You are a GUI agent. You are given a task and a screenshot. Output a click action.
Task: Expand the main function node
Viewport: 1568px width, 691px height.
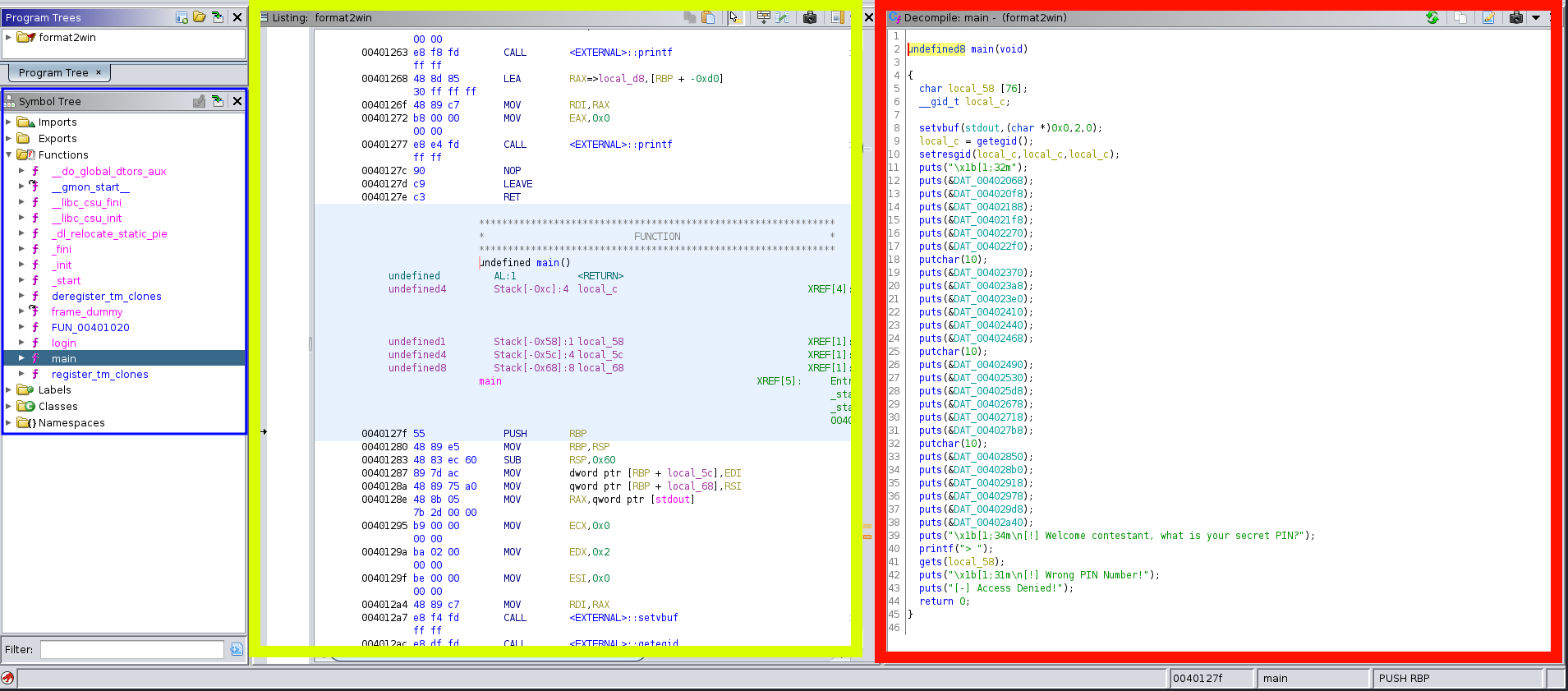21,358
